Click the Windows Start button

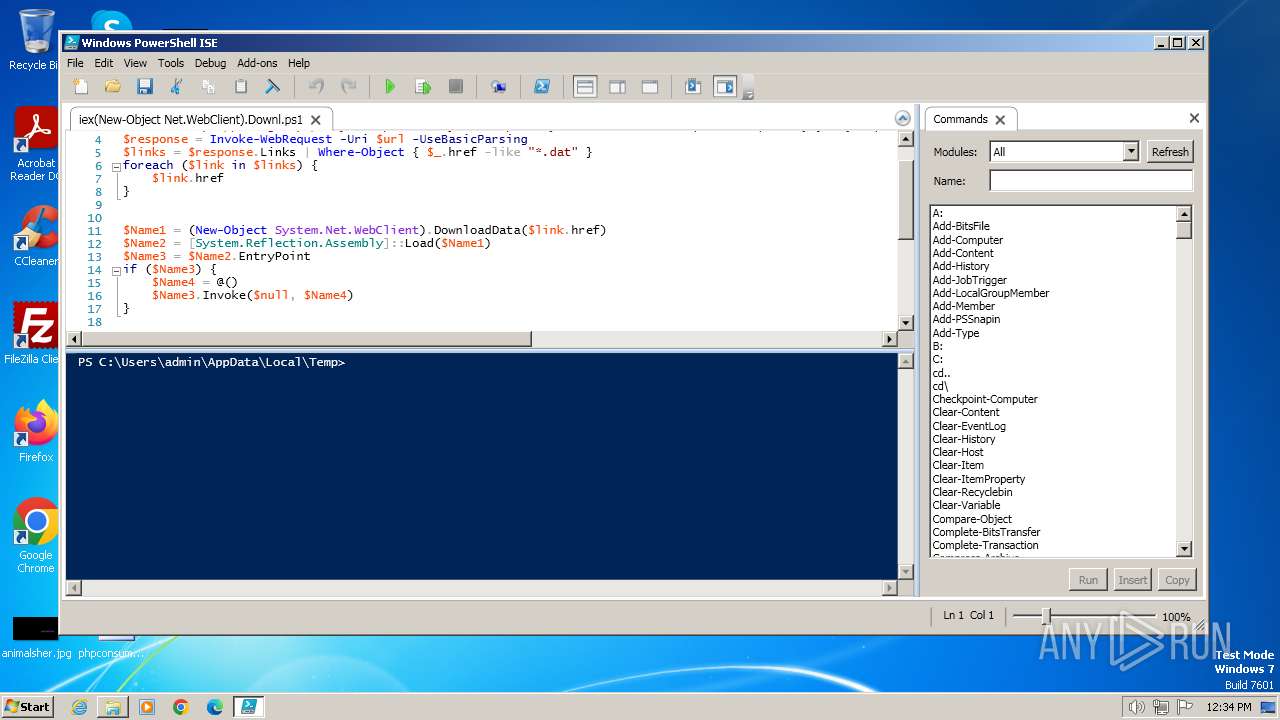pos(27,706)
